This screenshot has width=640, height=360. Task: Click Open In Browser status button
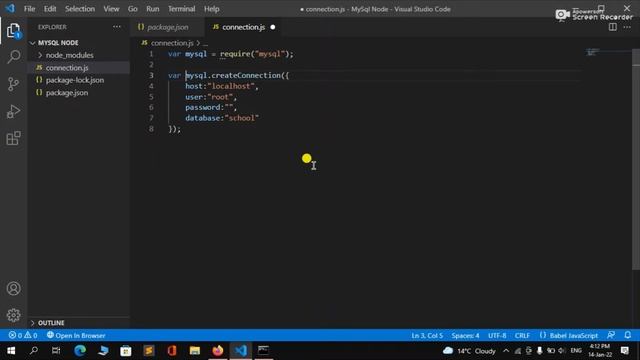pyautogui.click(x=76, y=336)
